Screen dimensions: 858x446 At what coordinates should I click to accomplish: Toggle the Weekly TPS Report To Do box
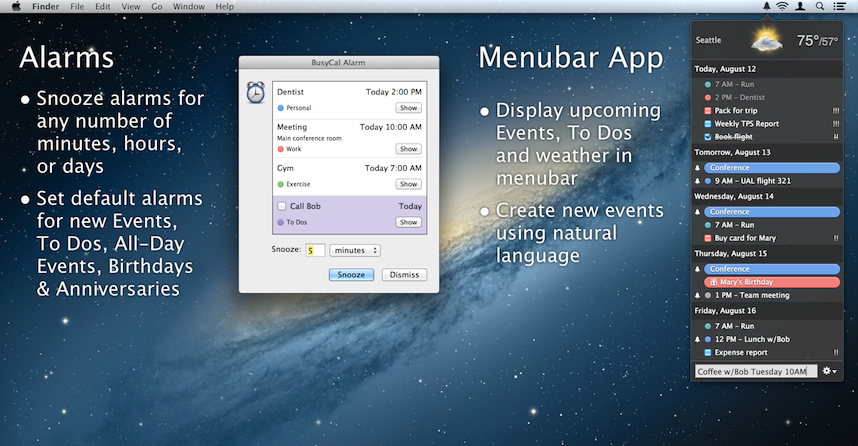(x=708, y=124)
